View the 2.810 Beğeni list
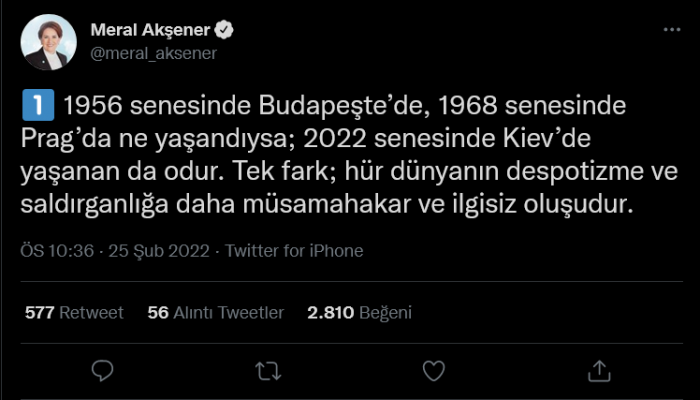This screenshot has width=700, height=400. pyautogui.click(x=360, y=312)
